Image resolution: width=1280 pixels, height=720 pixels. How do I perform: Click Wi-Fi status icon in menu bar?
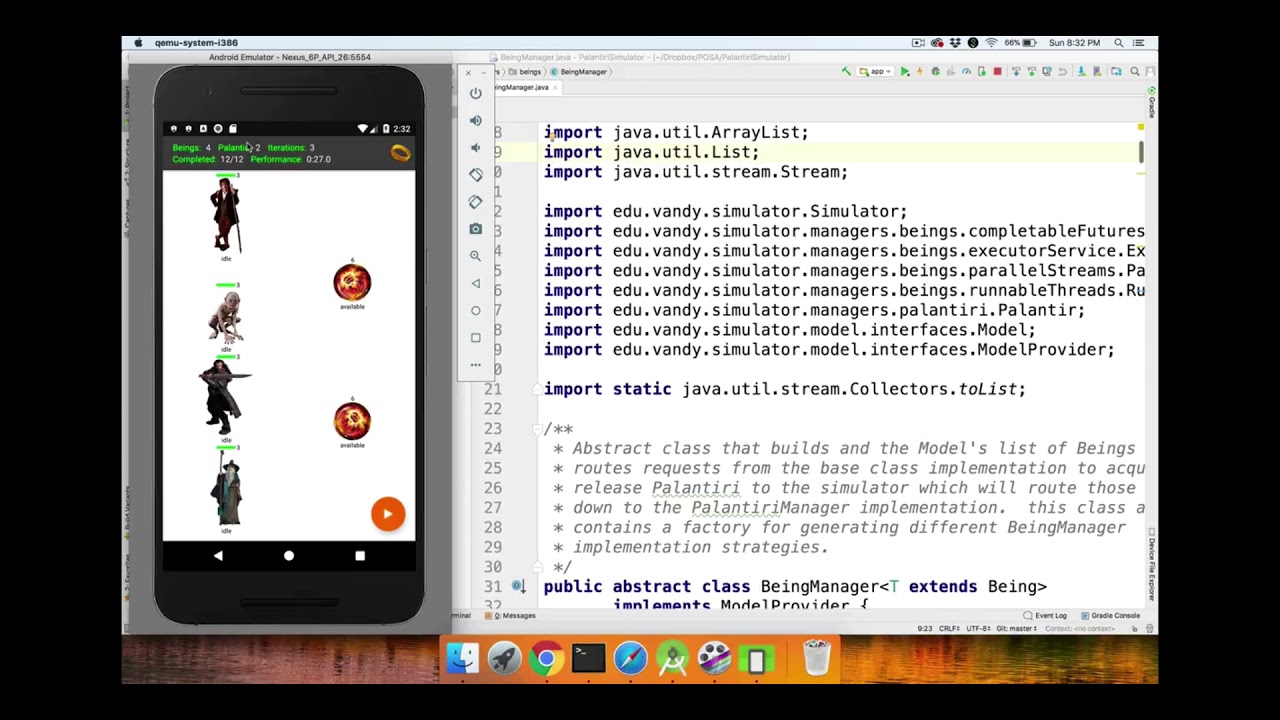(x=991, y=43)
